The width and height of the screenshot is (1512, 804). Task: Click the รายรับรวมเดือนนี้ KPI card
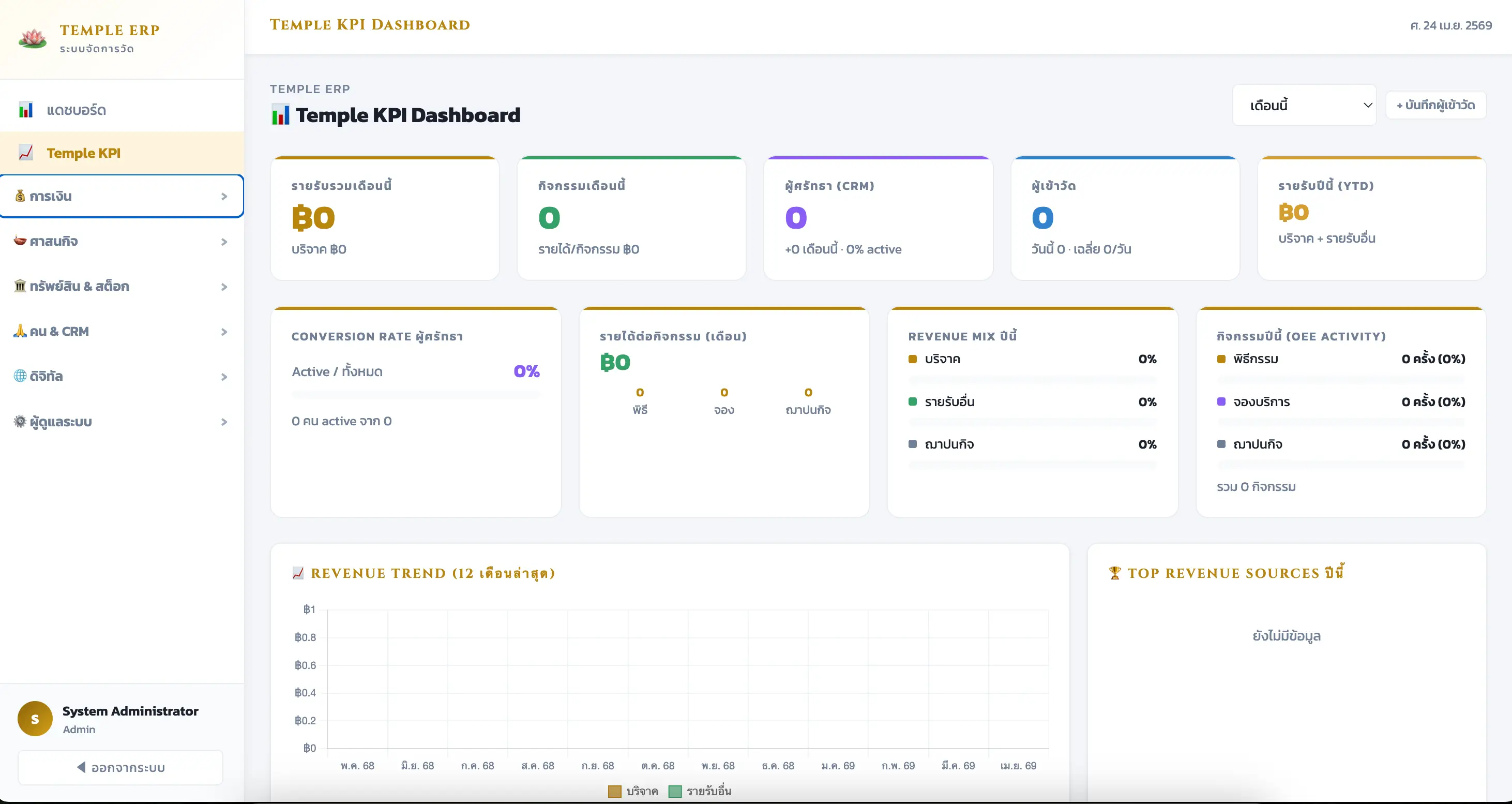pyautogui.click(x=385, y=218)
